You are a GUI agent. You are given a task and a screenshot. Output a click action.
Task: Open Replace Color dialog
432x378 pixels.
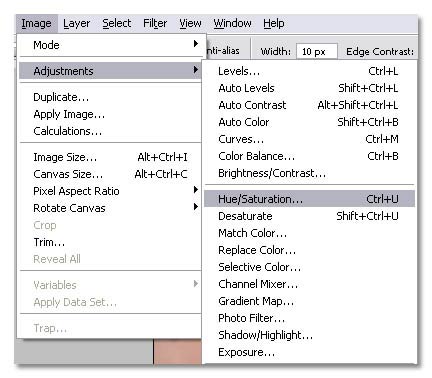point(309,250)
